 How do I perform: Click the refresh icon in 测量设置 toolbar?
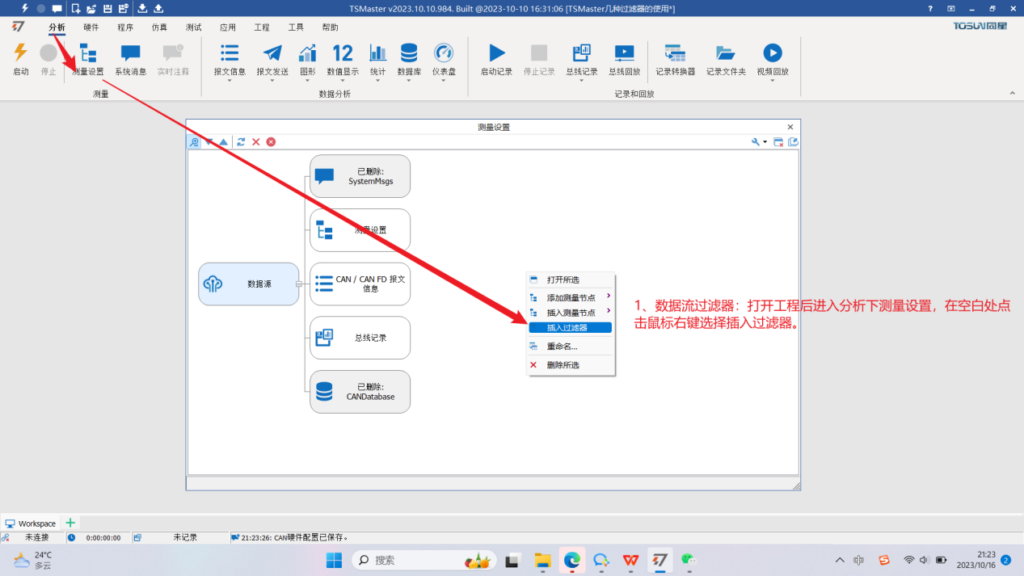tap(241, 142)
